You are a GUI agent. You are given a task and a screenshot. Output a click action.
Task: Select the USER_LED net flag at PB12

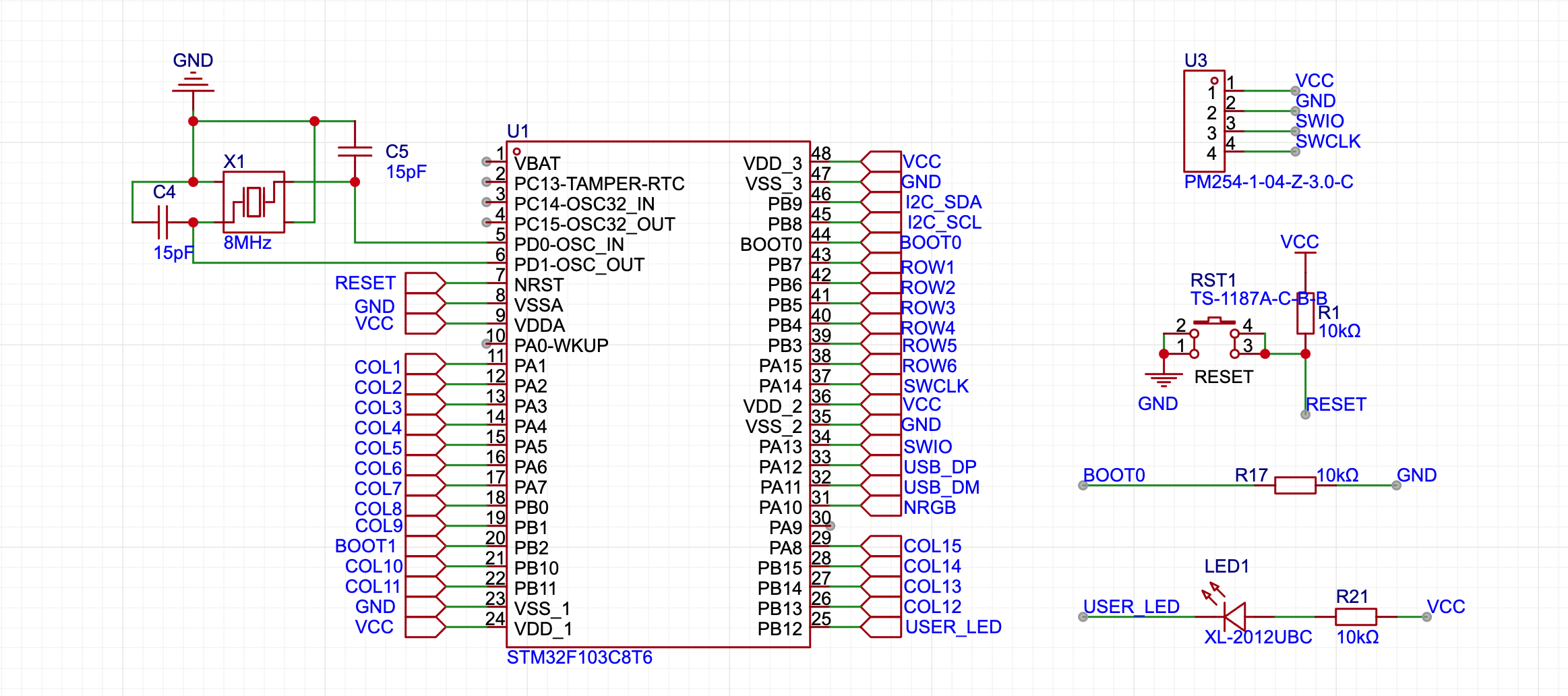[x=881, y=627]
